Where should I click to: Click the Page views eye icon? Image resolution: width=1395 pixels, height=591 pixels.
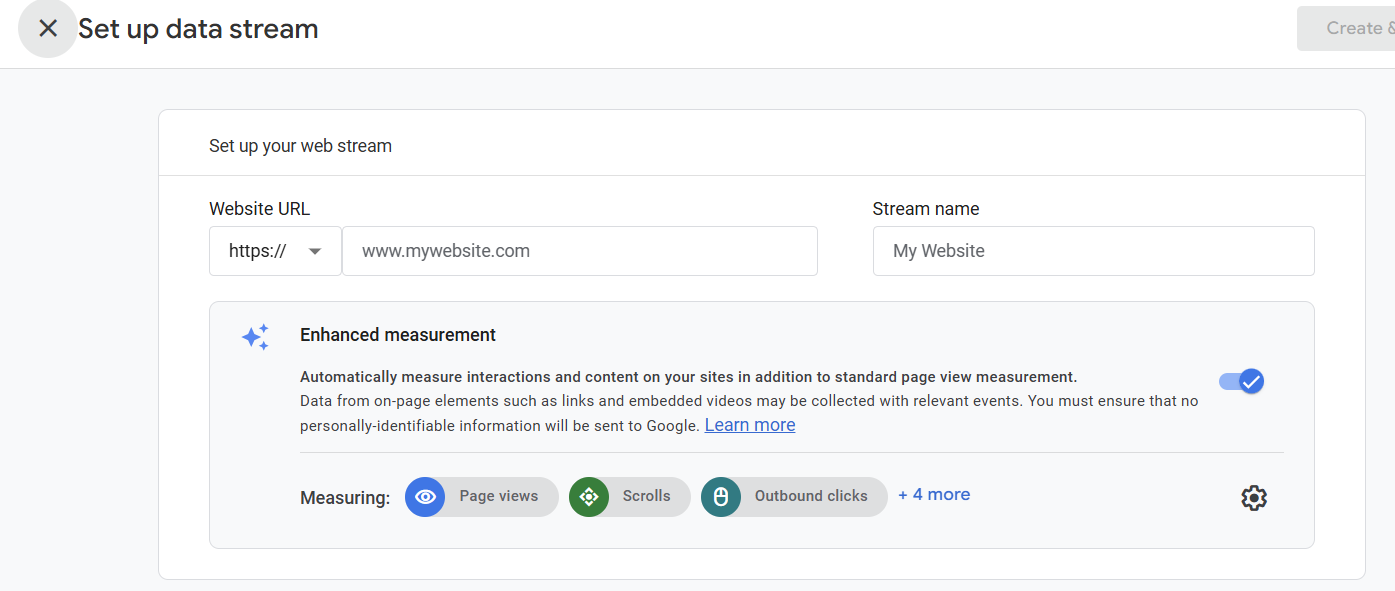point(425,497)
